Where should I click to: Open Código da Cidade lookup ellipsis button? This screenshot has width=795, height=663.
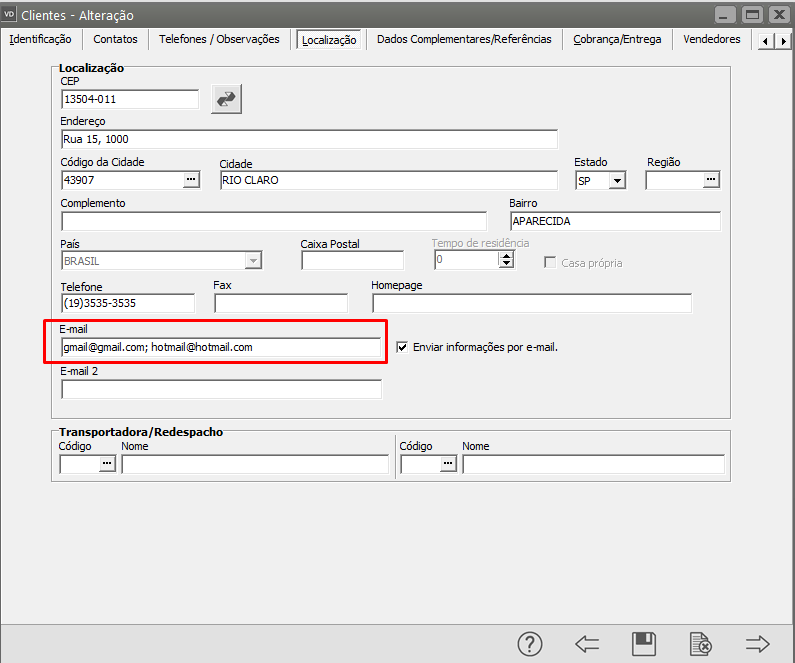tap(191, 180)
